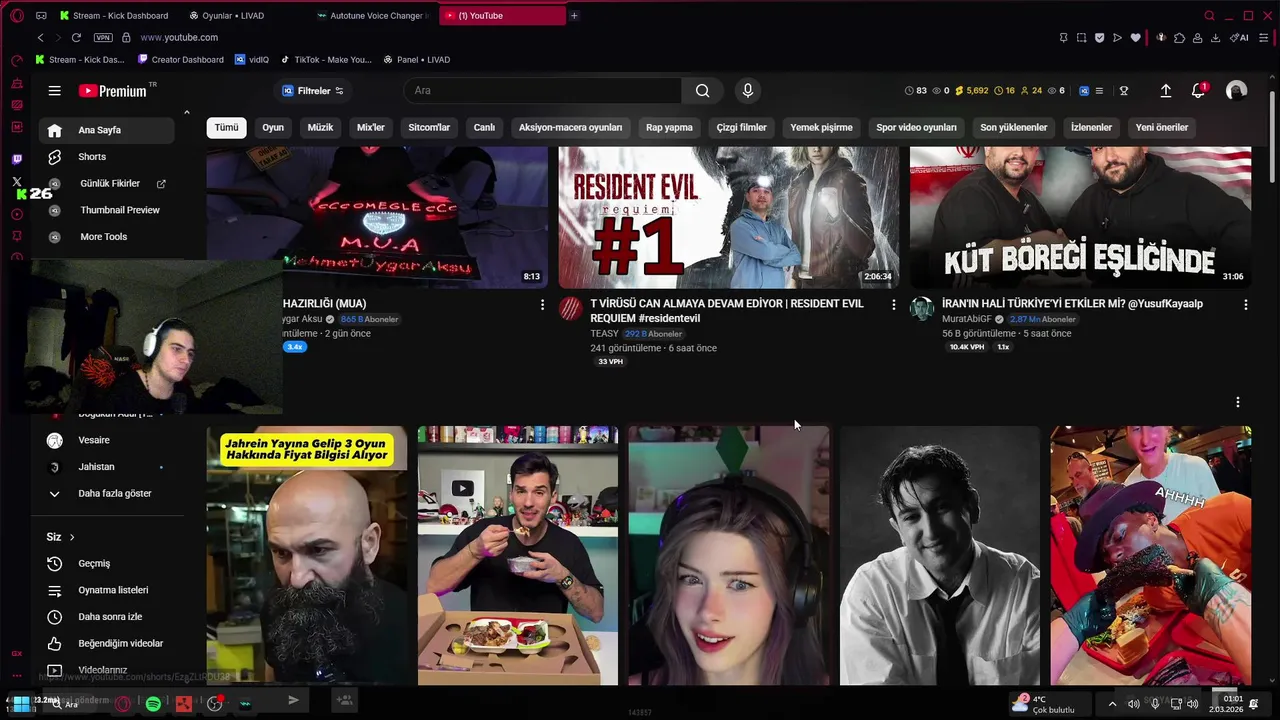Viewport: 1280px width, 720px height.
Task: Click the vidIQ trophy icon in header
Action: point(1124,91)
